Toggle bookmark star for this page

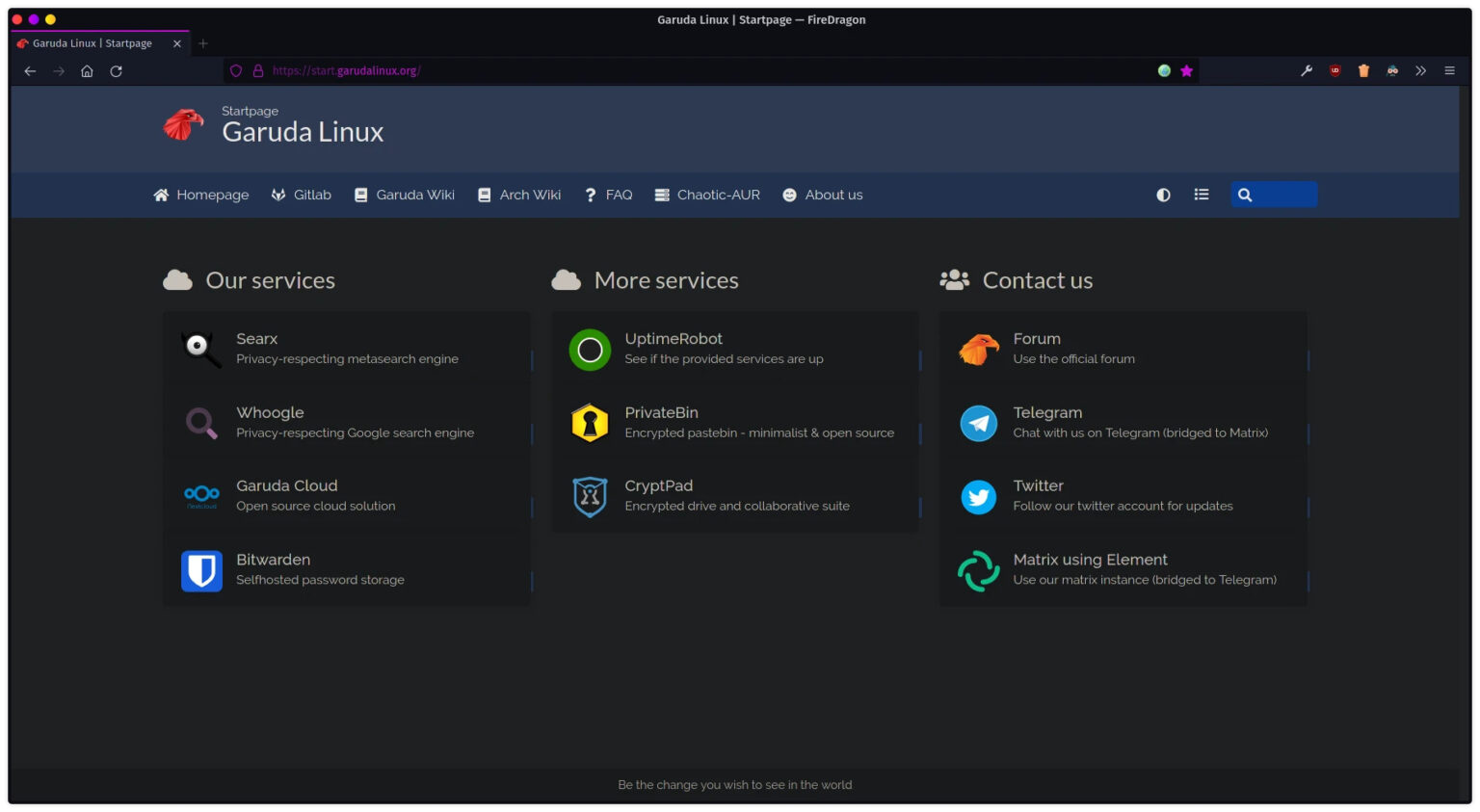click(x=1186, y=70)
